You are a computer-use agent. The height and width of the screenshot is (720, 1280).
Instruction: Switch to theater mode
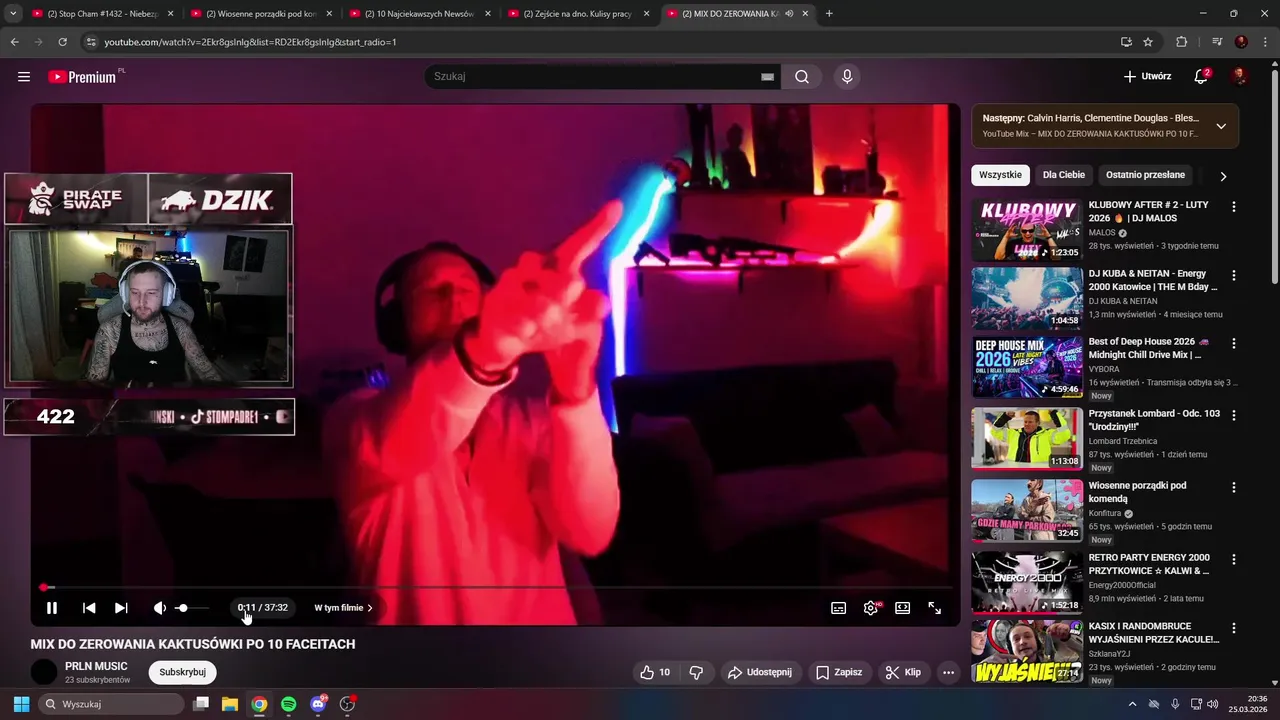pos(902,608)
